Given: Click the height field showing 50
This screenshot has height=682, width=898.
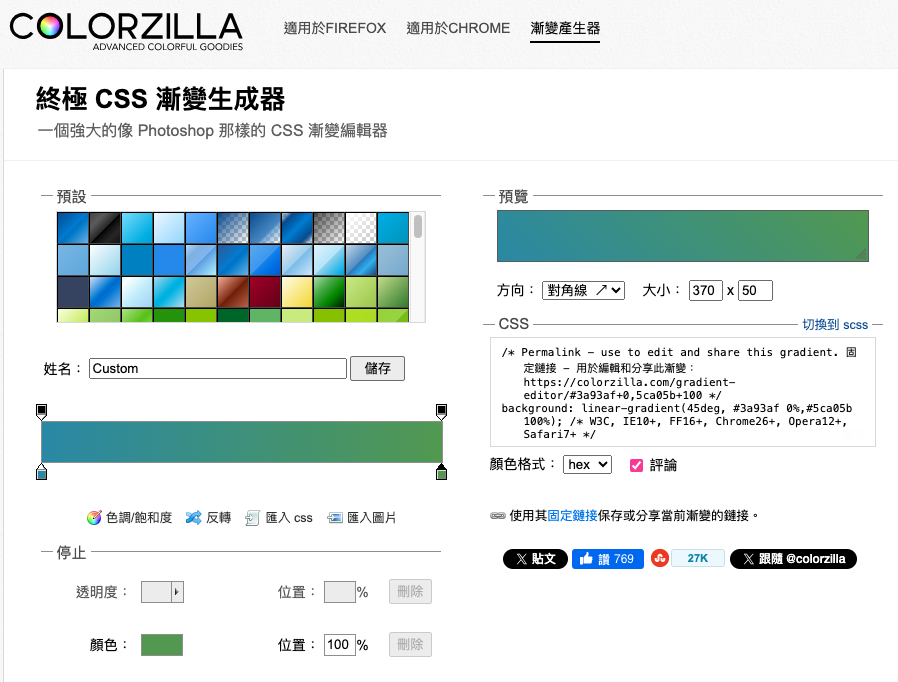Looking at the screenshot, I should (x=755, y=290).
